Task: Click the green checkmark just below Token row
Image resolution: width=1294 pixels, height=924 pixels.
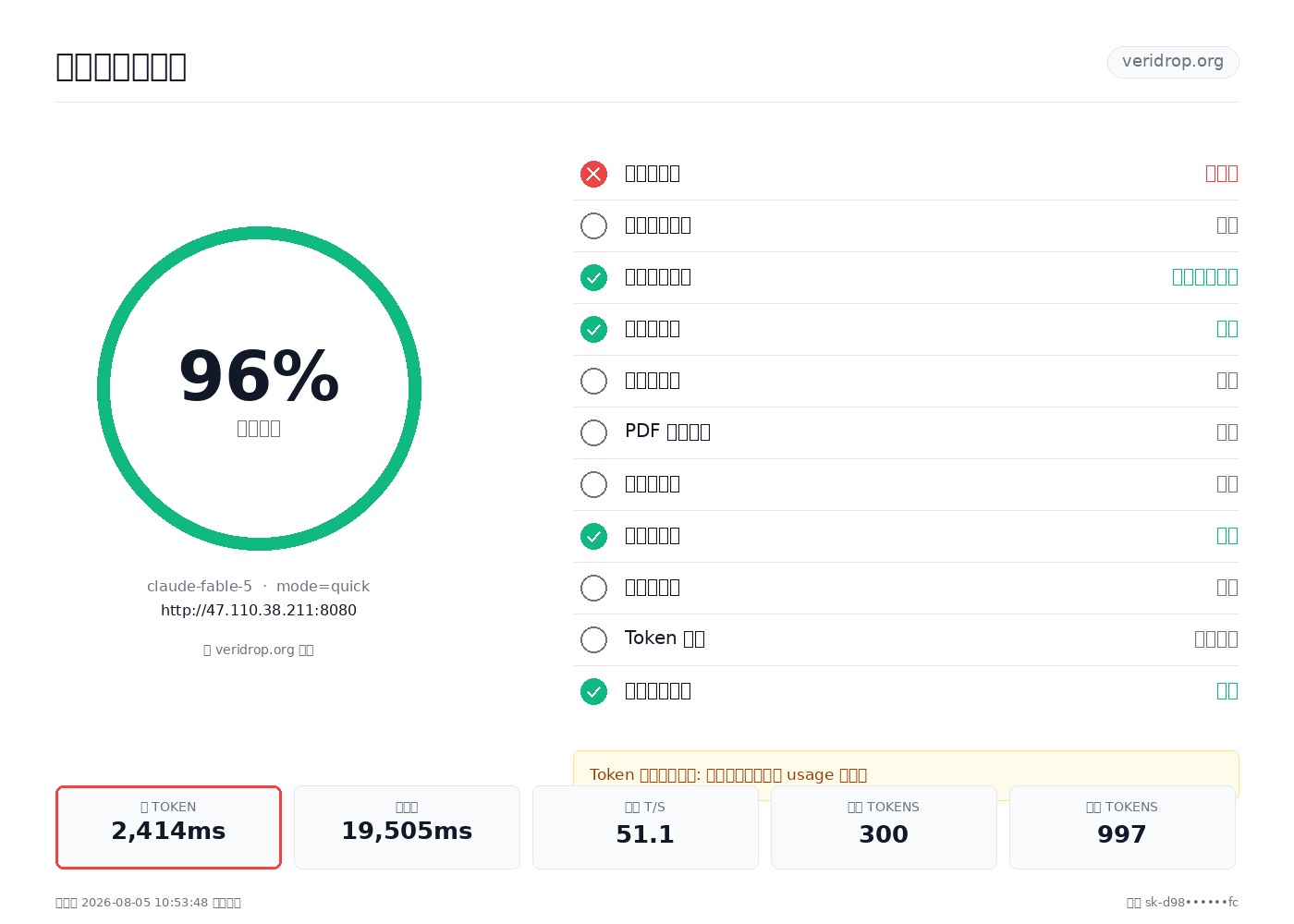Action: (593, 691)
